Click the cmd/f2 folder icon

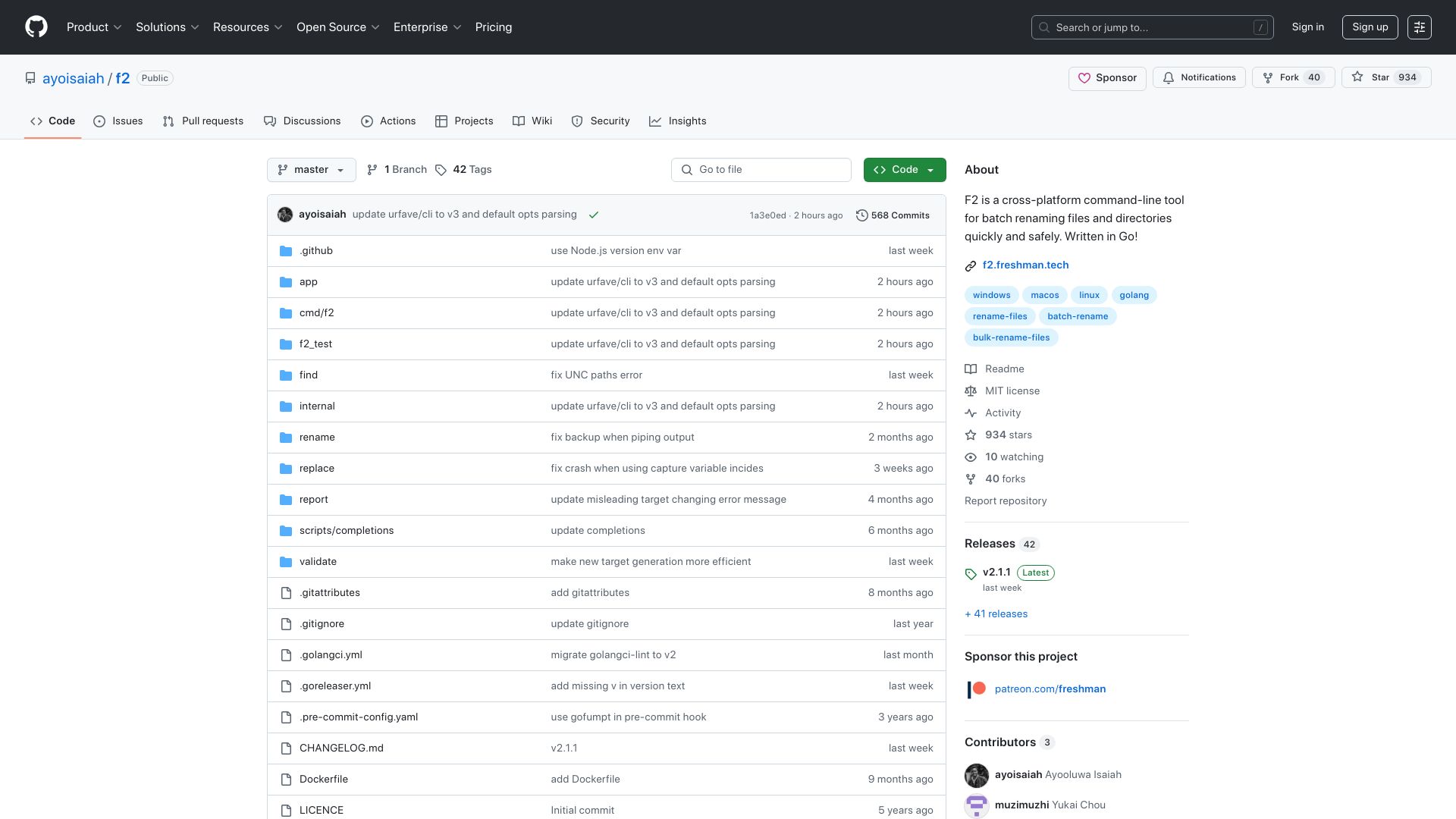(286, 313)
